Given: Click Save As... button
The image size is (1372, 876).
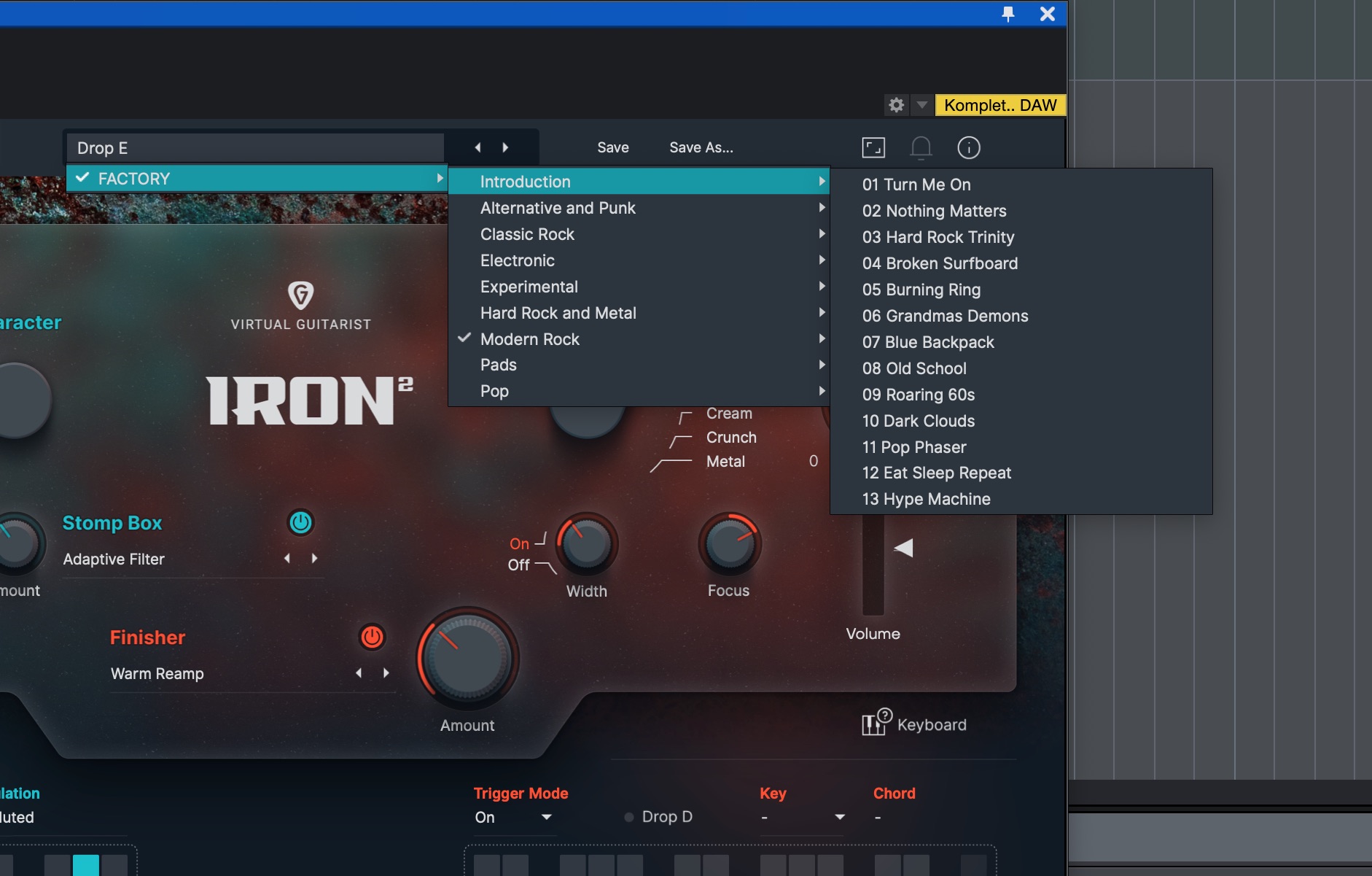Looking at the screenshot, I should (701, 147).
